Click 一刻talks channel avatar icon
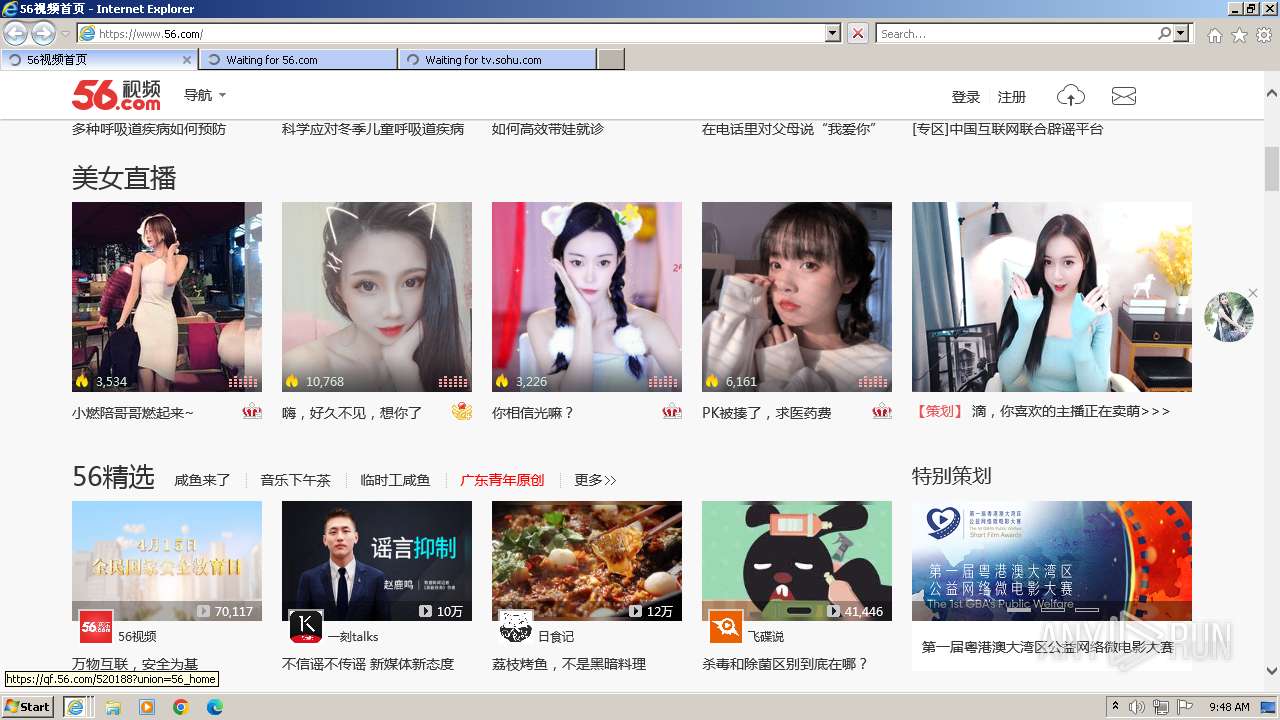Screen dimensions: 1280x720 [x=306, y=626]
